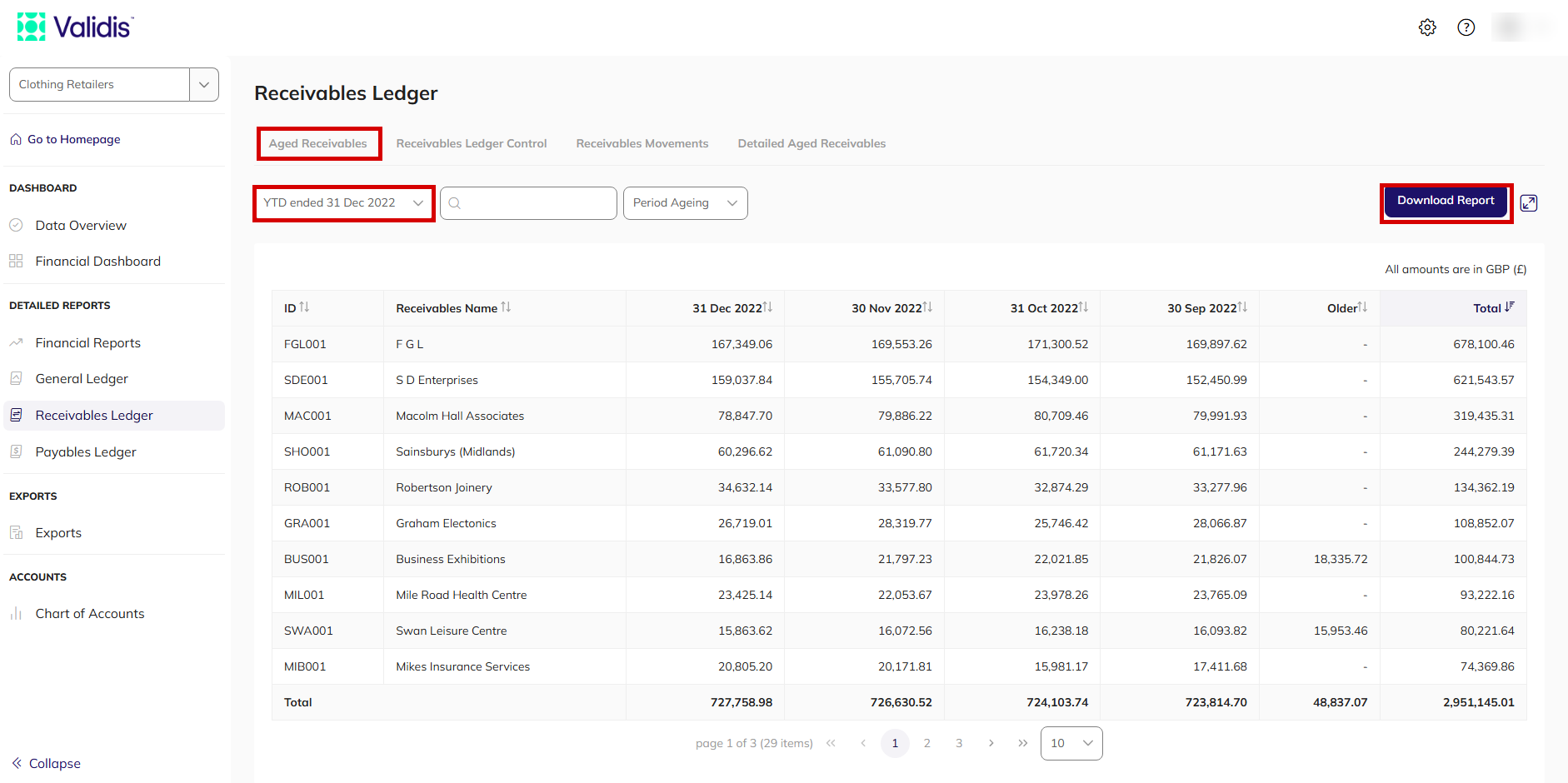Expand the YTD ended 31 Dec 2022 dropdown
The width and height of the screenshot is (1568, 783).
pos(343,203)
